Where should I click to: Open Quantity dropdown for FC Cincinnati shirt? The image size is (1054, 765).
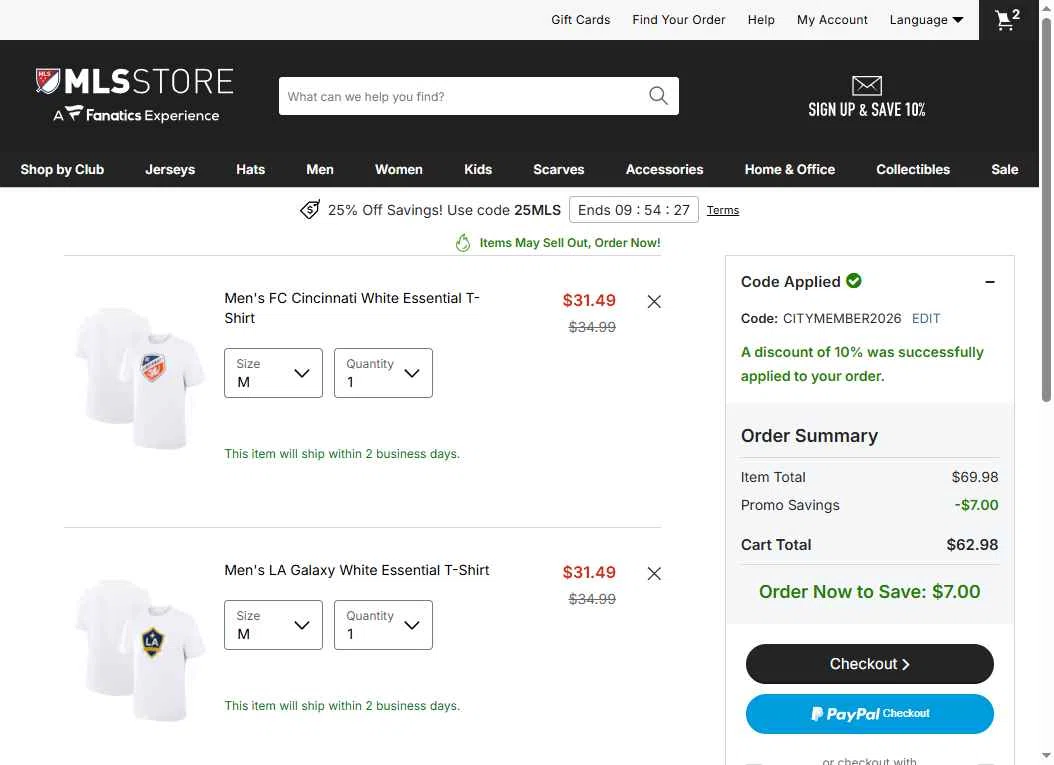[x=383, y=373]
